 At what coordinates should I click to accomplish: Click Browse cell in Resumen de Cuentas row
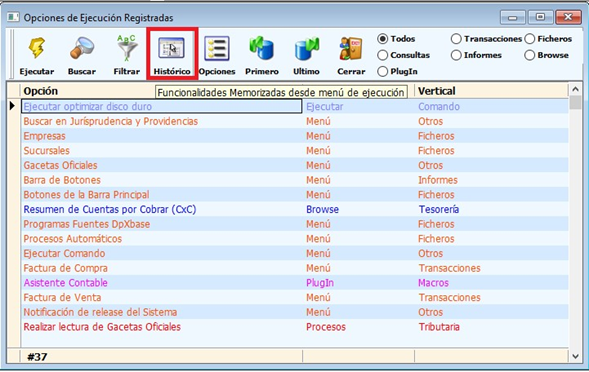click(322, 209)
